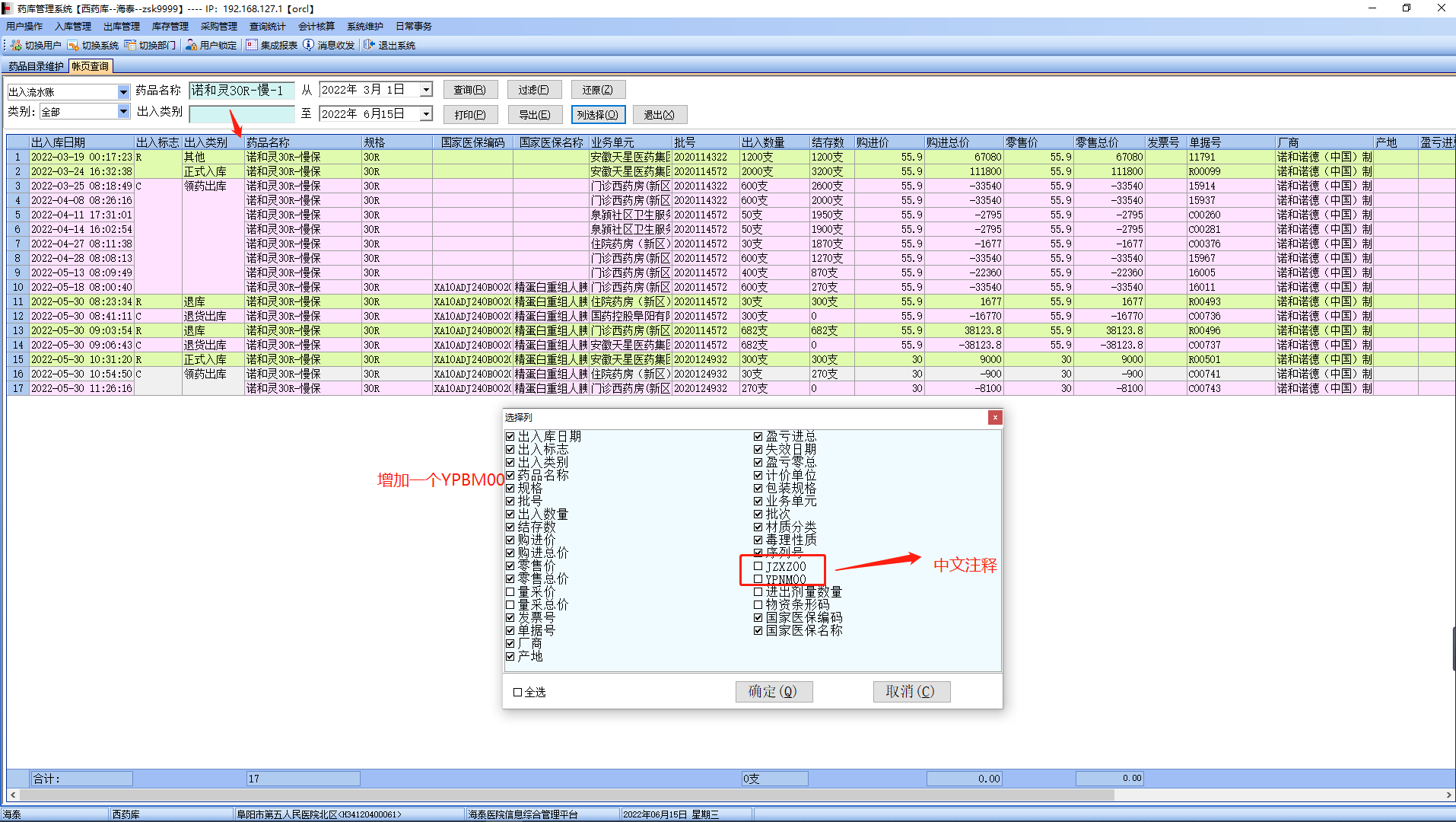
Task: Close the 选择列 dialog with the red X
Action: pos(995,417)
